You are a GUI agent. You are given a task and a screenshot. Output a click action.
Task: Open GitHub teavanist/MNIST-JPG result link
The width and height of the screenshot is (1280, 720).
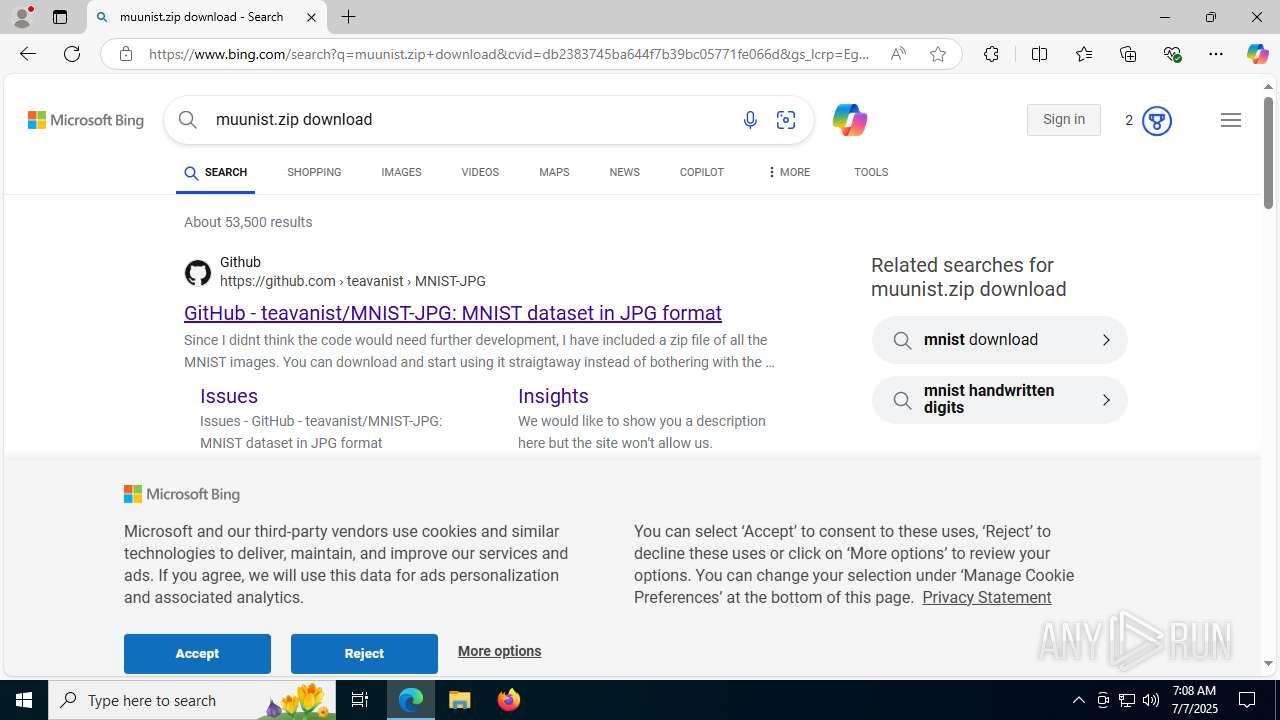453,313
